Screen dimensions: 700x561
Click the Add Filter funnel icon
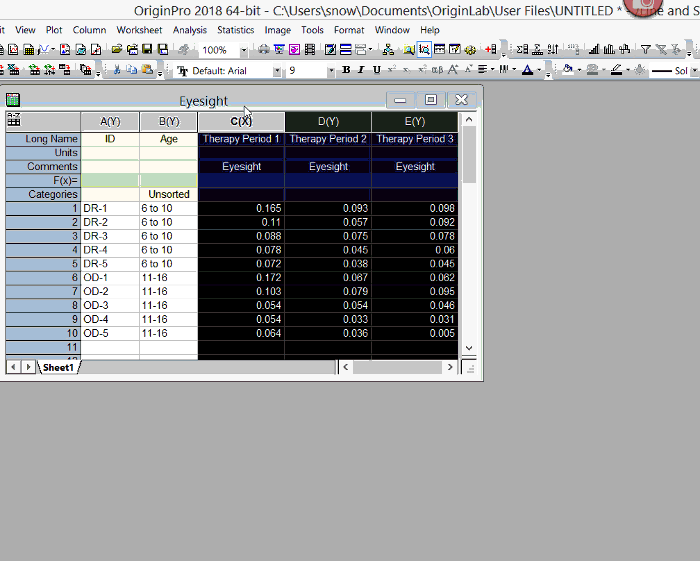[646, 50]
